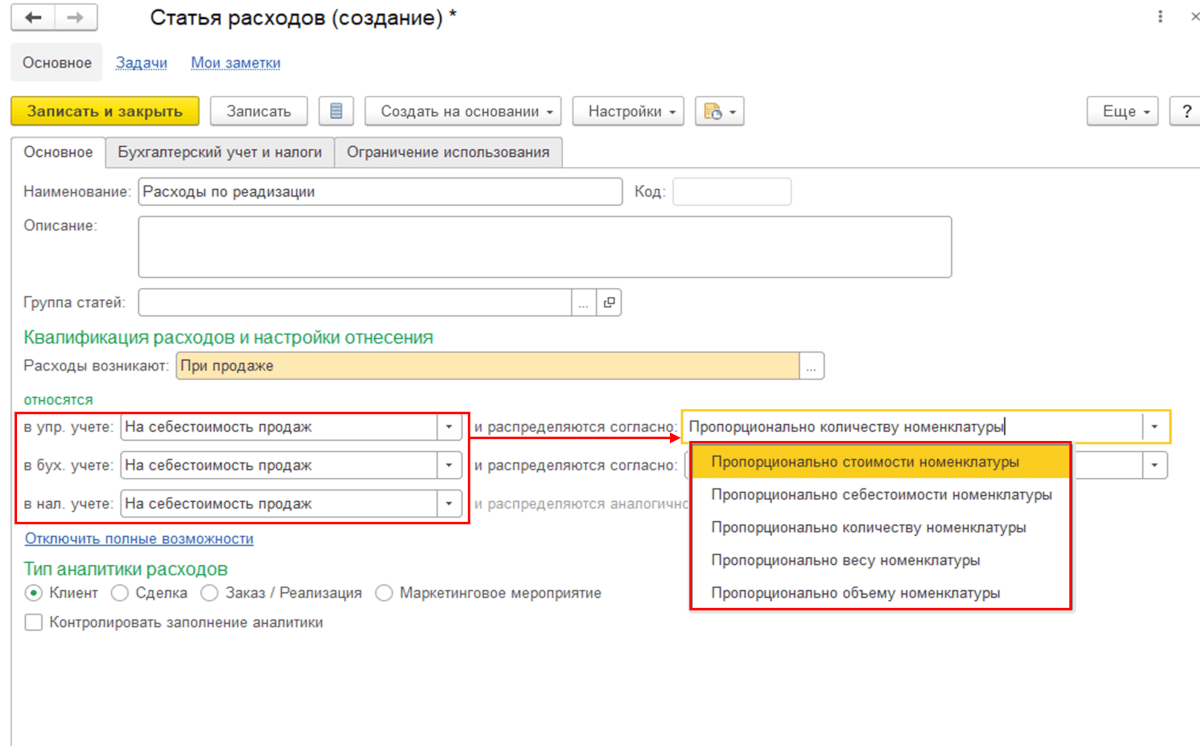
Task: Click the vertical three-dot menu icon
Action: pos(1160,18)
